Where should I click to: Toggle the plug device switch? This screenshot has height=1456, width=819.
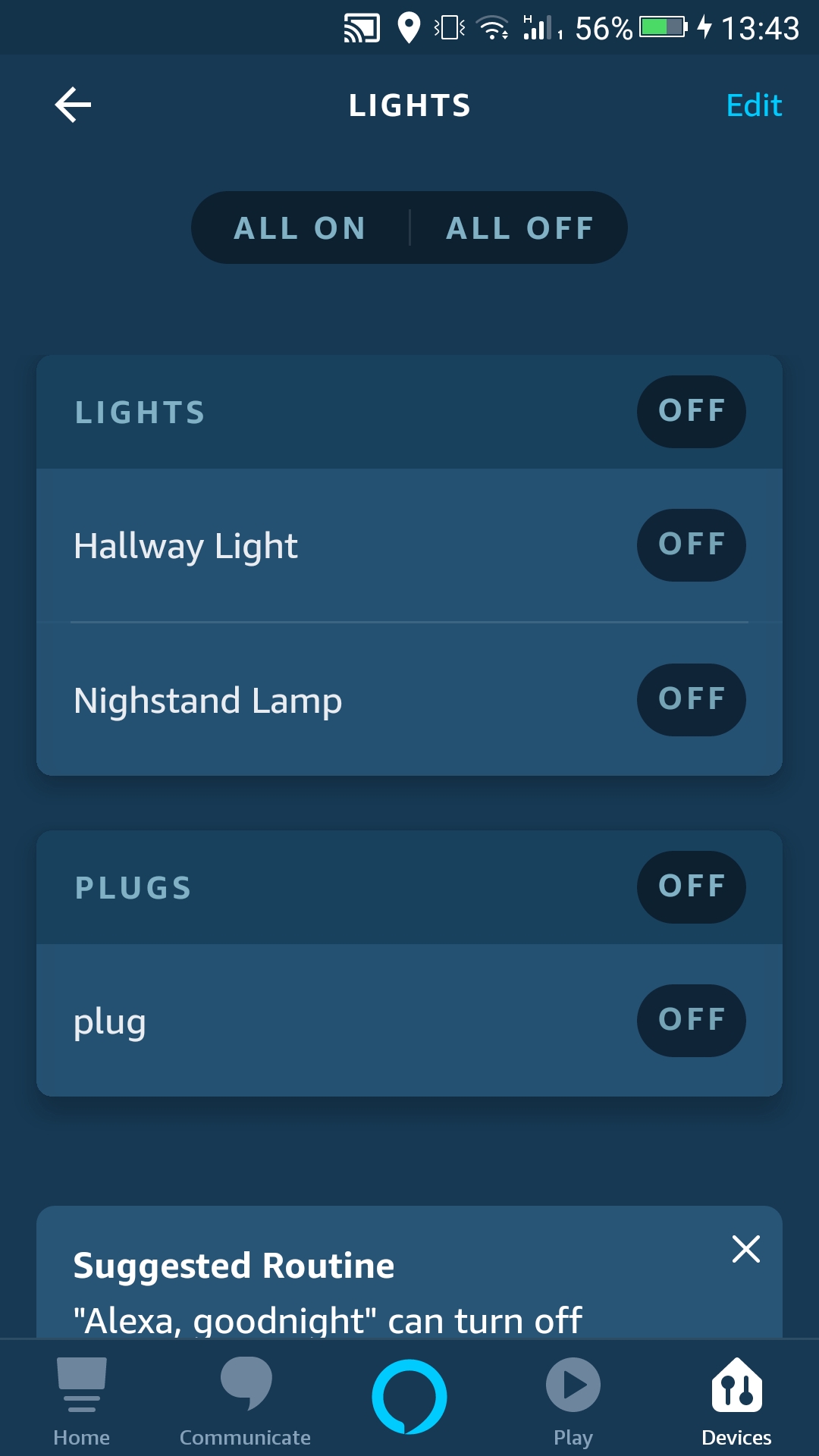pos(692,1021)
